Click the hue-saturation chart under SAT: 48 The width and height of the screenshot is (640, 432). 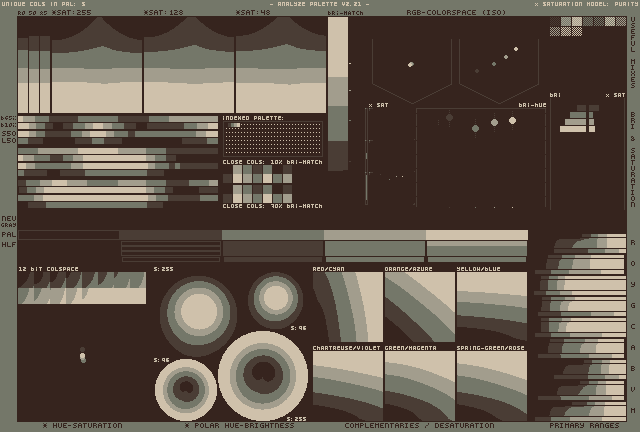tap(281, 65)
